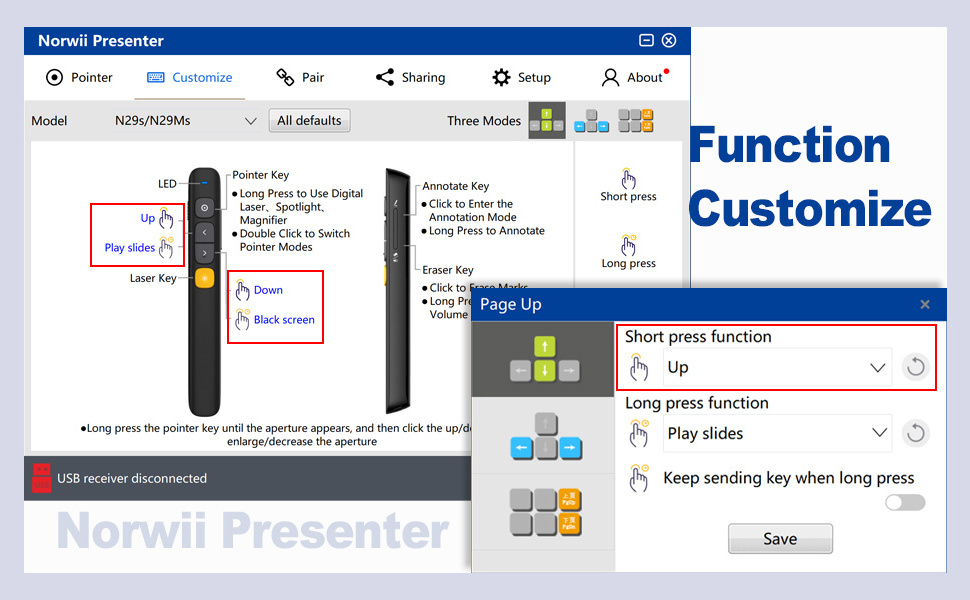Click the Black screen function label
This screenshot has height=600, width=970.
pos(284,320)
